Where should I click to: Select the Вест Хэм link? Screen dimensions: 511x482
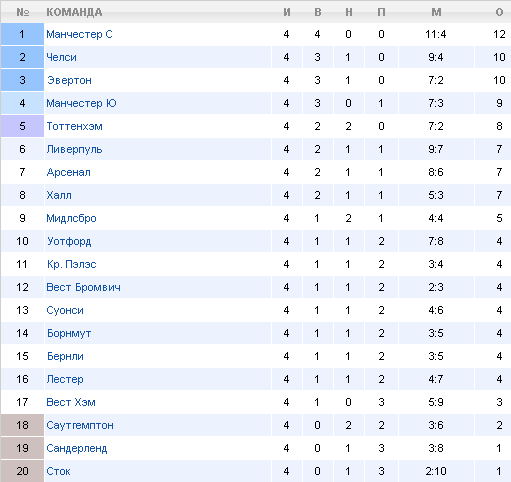click(x=71, y=402)
